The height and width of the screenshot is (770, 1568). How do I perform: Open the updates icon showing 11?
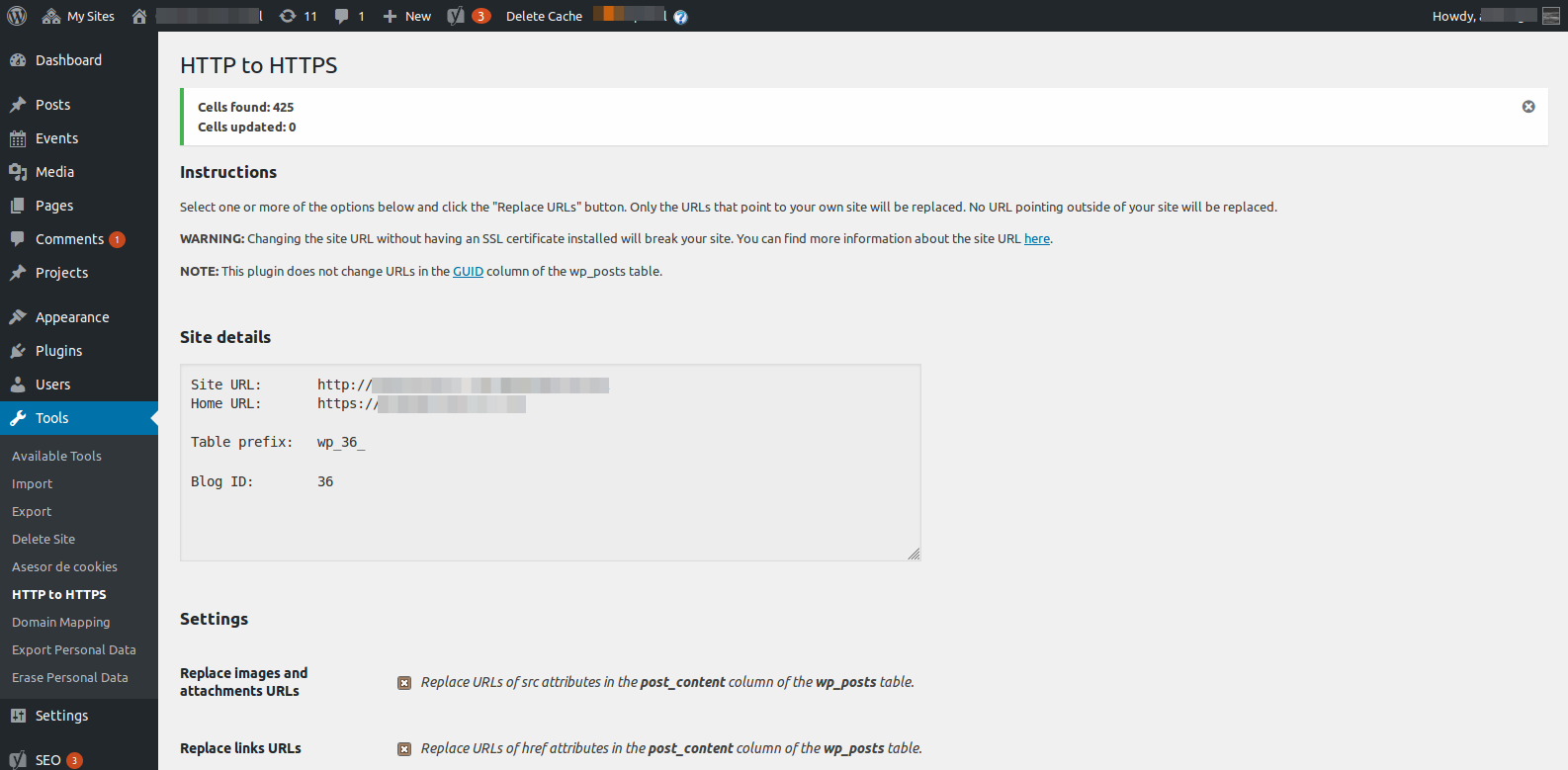pos(298,16)
